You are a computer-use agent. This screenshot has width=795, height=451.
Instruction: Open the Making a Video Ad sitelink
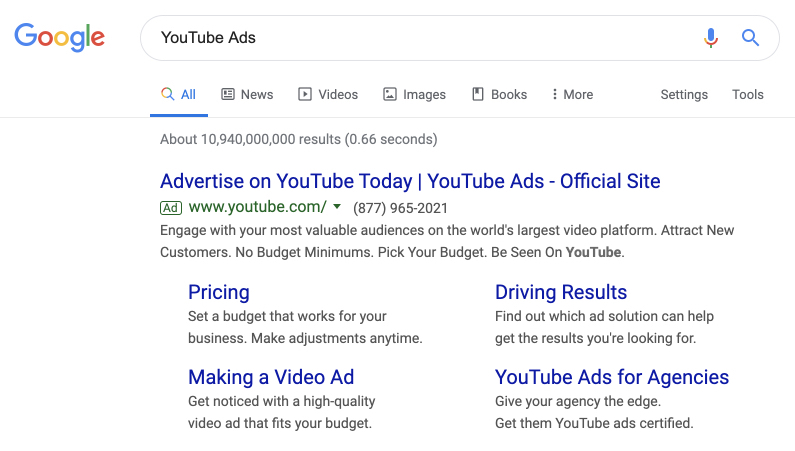click(271, 377)
